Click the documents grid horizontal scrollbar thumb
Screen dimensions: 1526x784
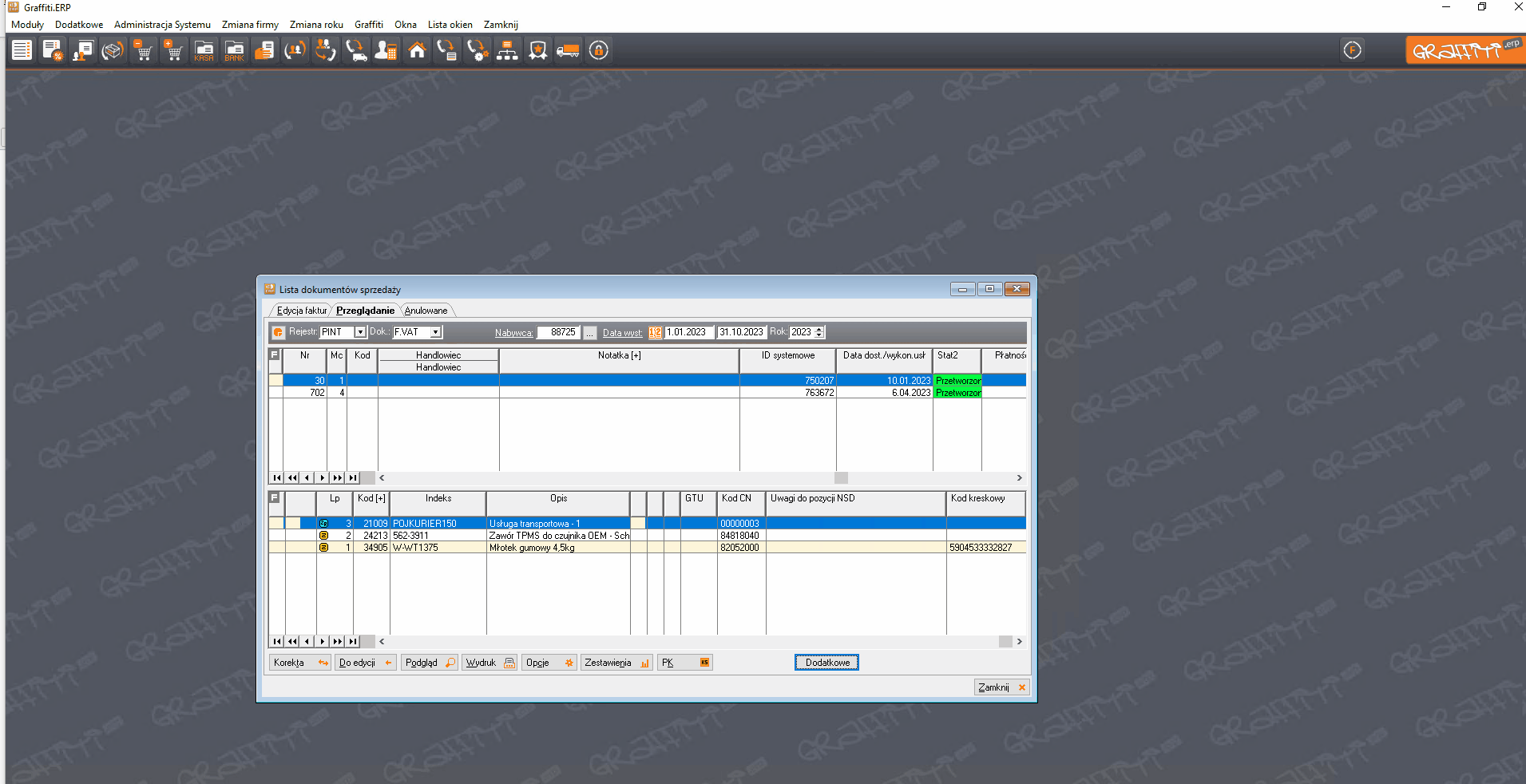(x=841, y=477)
